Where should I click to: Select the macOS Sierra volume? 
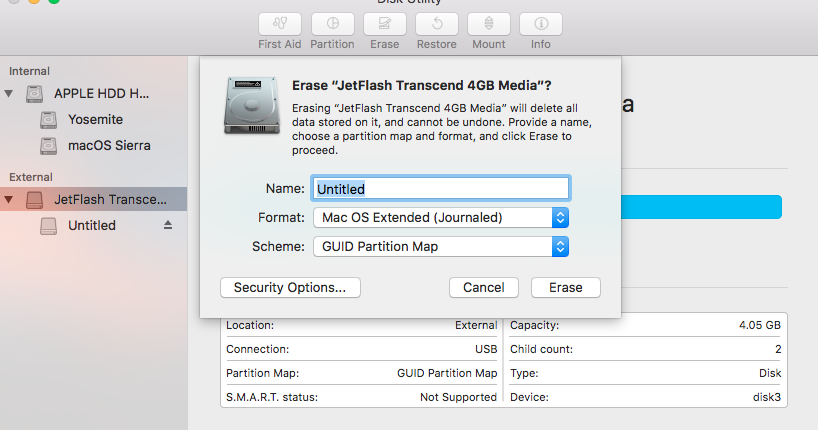coord(109,145)
